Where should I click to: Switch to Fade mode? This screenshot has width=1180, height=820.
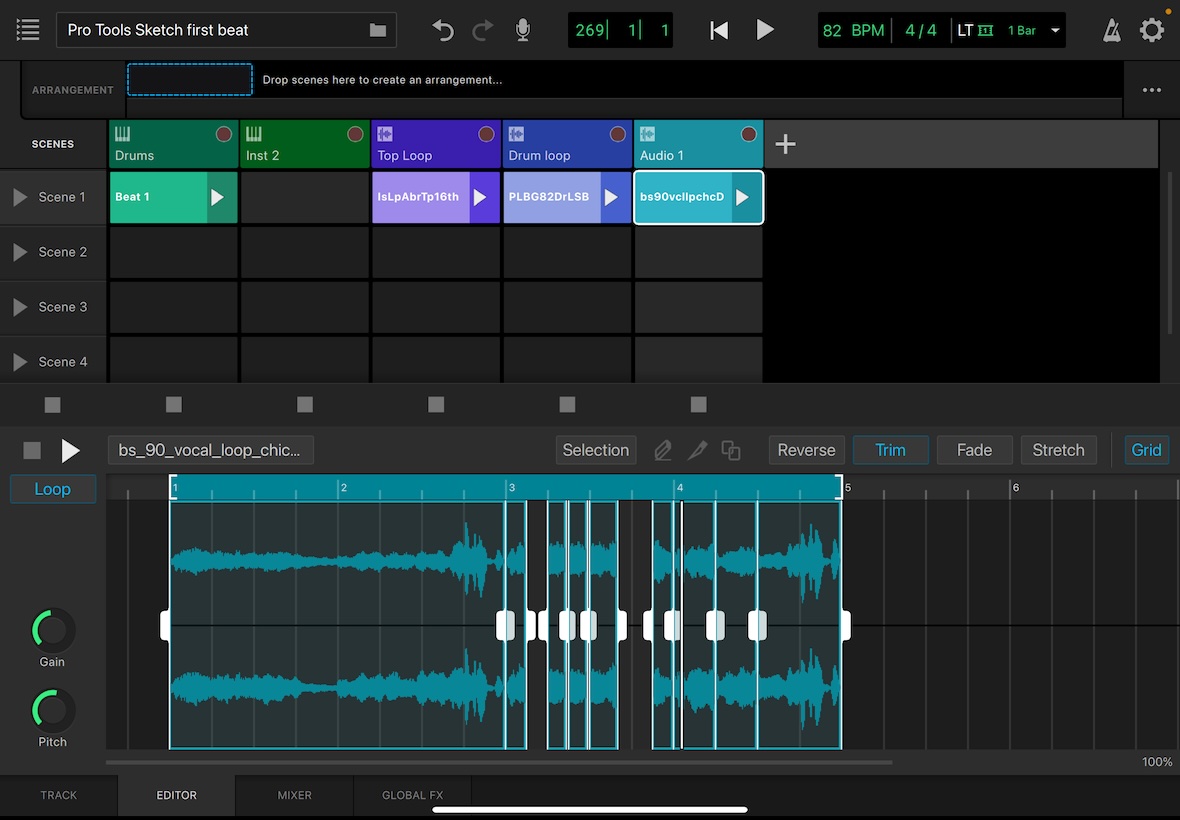pos(975,450)
